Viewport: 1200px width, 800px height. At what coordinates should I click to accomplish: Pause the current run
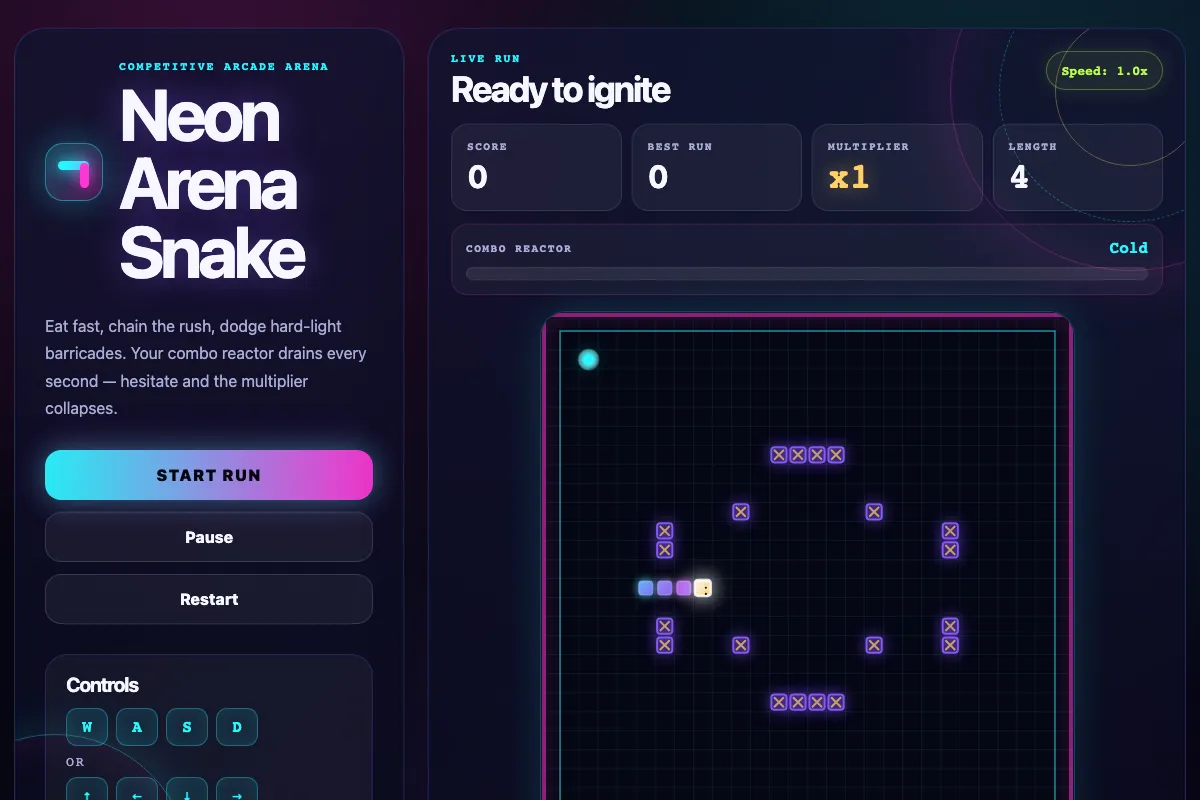coord(209,537)
